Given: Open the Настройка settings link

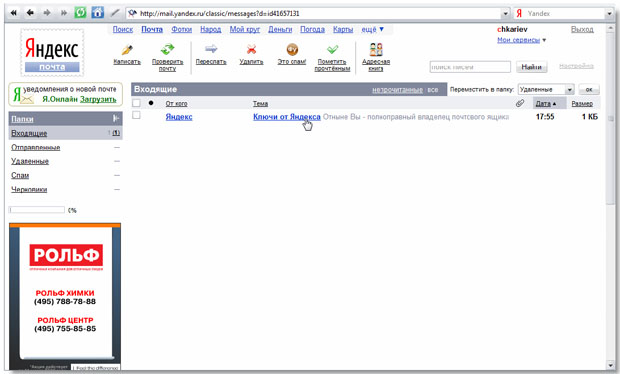Looking at the screenshot, I should 576,66.
